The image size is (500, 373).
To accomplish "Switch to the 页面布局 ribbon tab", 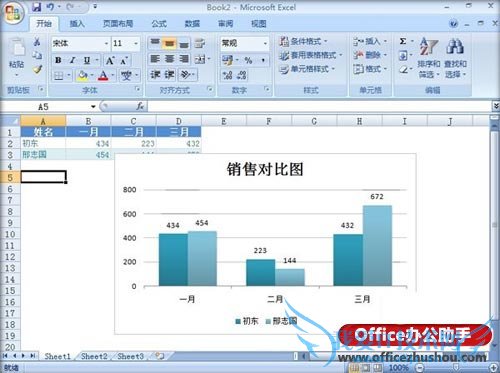I will tap(118, 24).
